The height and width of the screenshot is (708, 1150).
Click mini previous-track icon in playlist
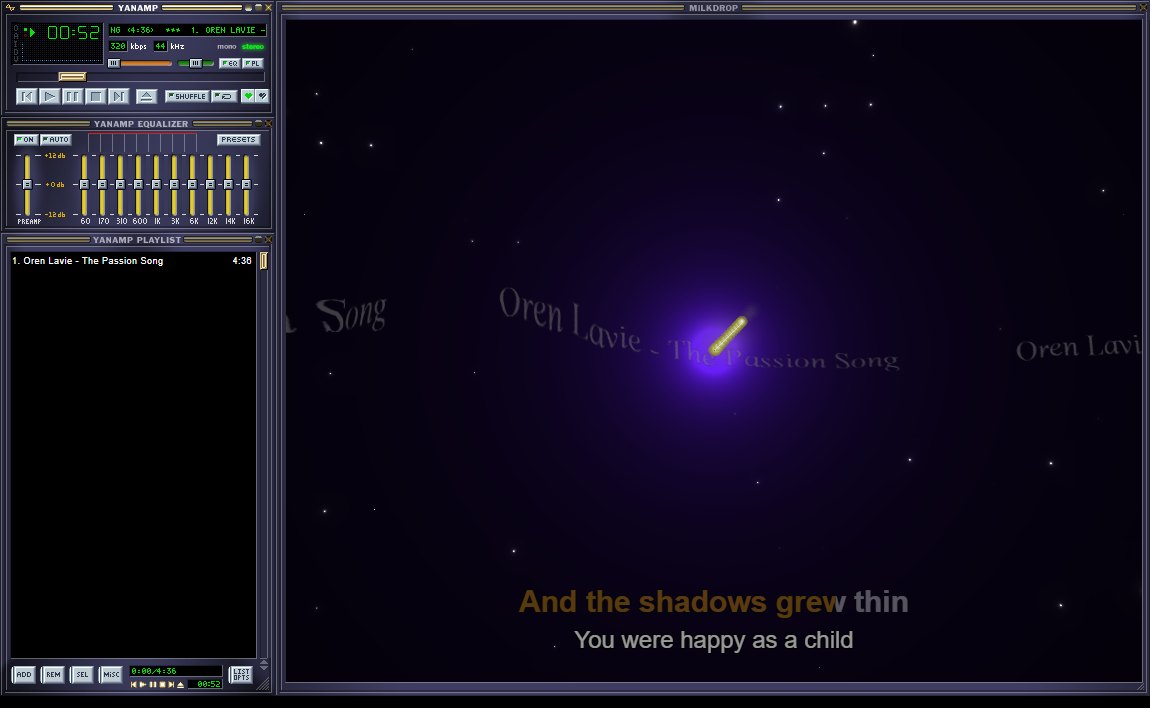coord(133,685)
